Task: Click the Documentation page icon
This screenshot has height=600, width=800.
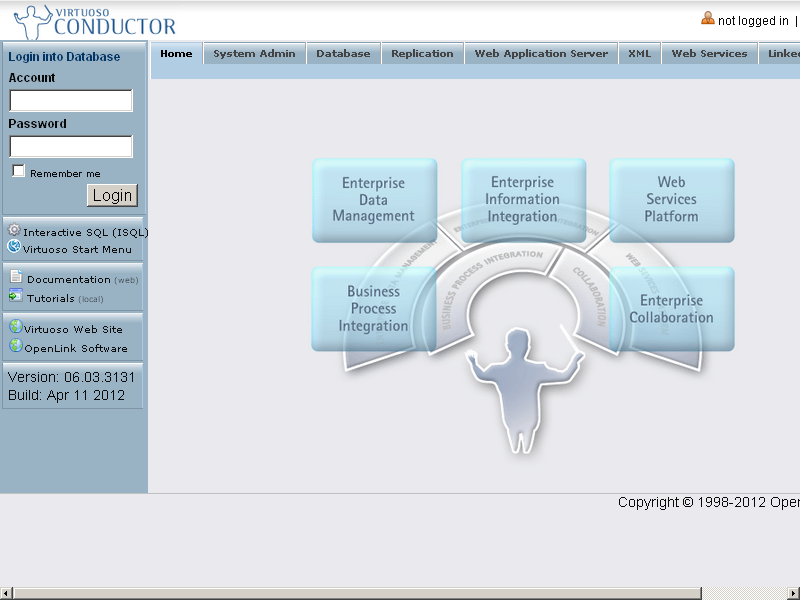Action: (x=16, y=277)
